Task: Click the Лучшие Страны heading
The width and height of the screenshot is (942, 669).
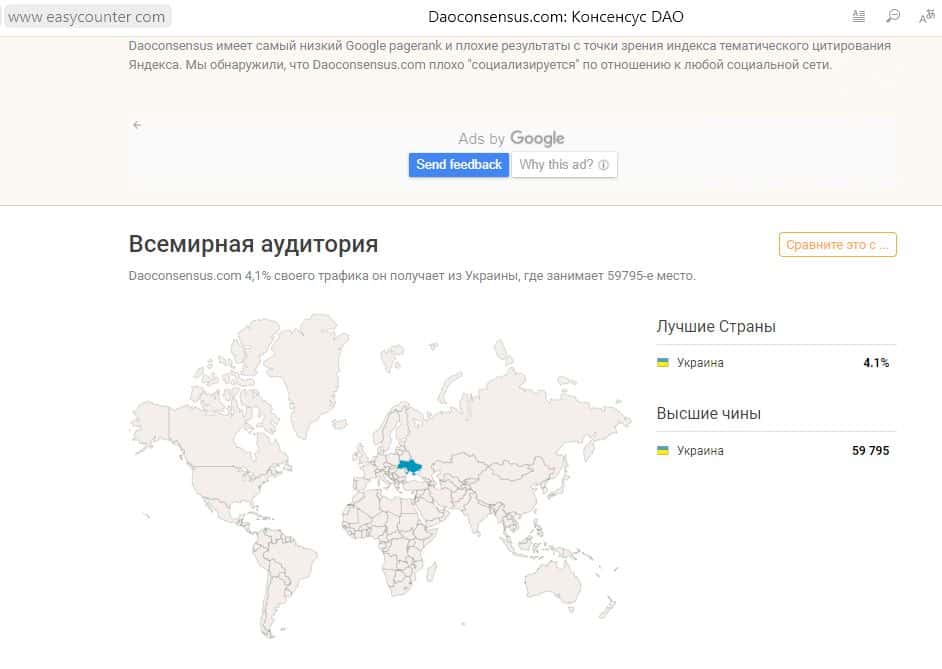Action: [x=716, y=326]
